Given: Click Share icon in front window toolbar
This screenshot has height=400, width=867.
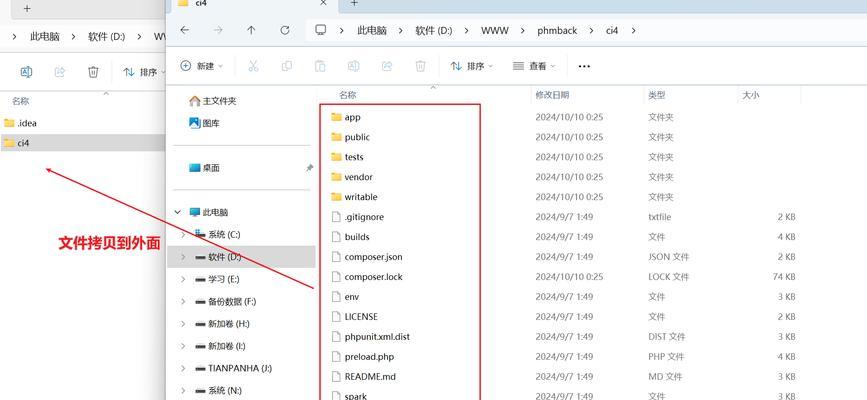Looking at the screenshot, I should [x=387, y=66].
